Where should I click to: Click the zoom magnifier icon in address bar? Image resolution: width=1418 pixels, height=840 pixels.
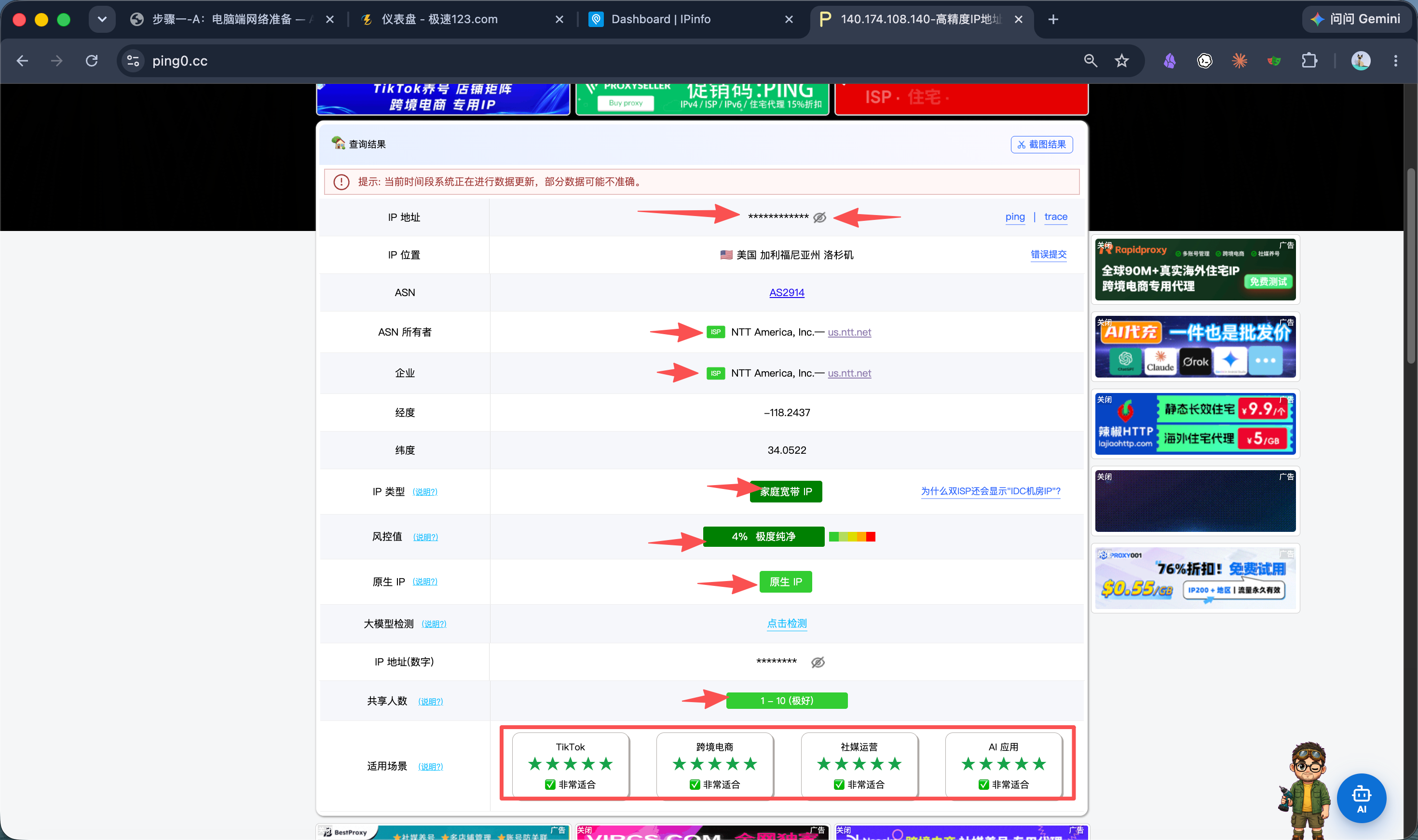point(1090,61)
